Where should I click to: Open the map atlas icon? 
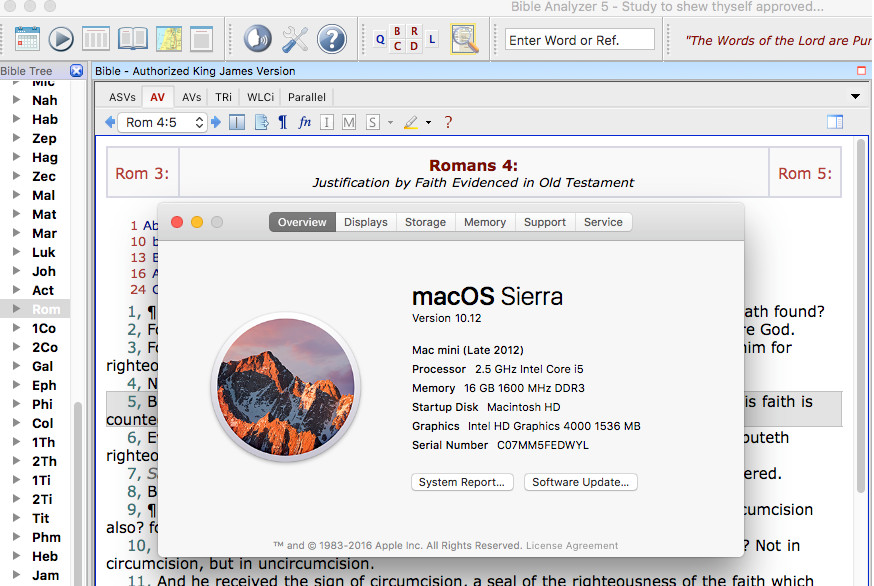[169, 39]
